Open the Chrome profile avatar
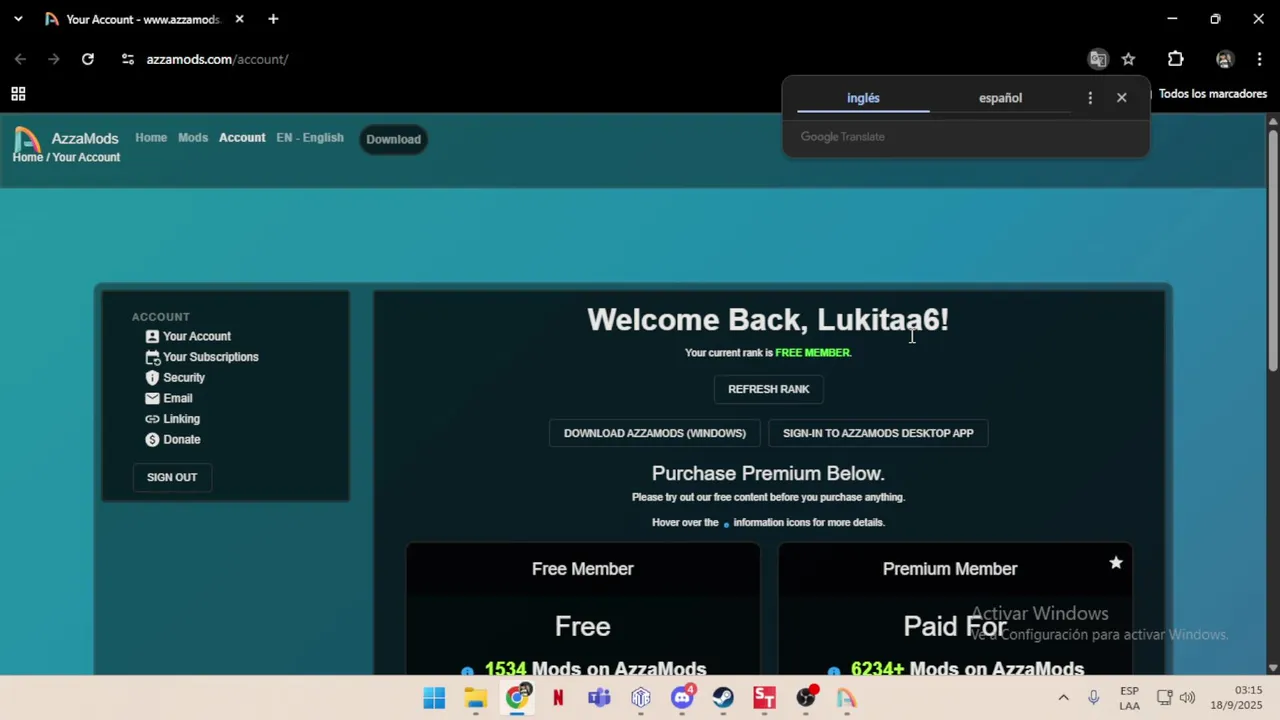 [x=1224, y=59]
